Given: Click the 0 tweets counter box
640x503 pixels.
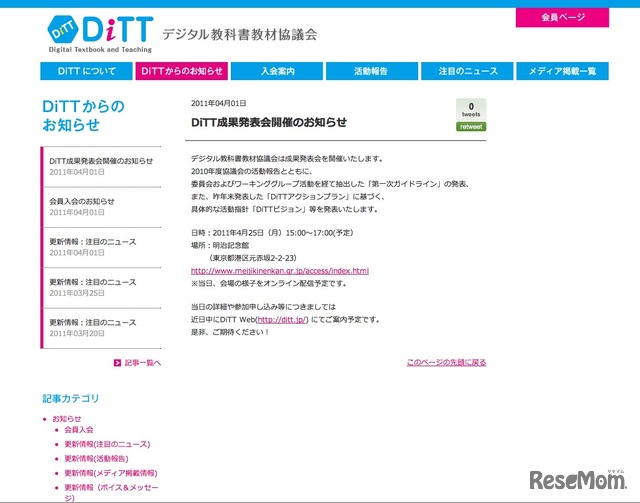Looking at the screenshot, I should click(x=471, y=109).
